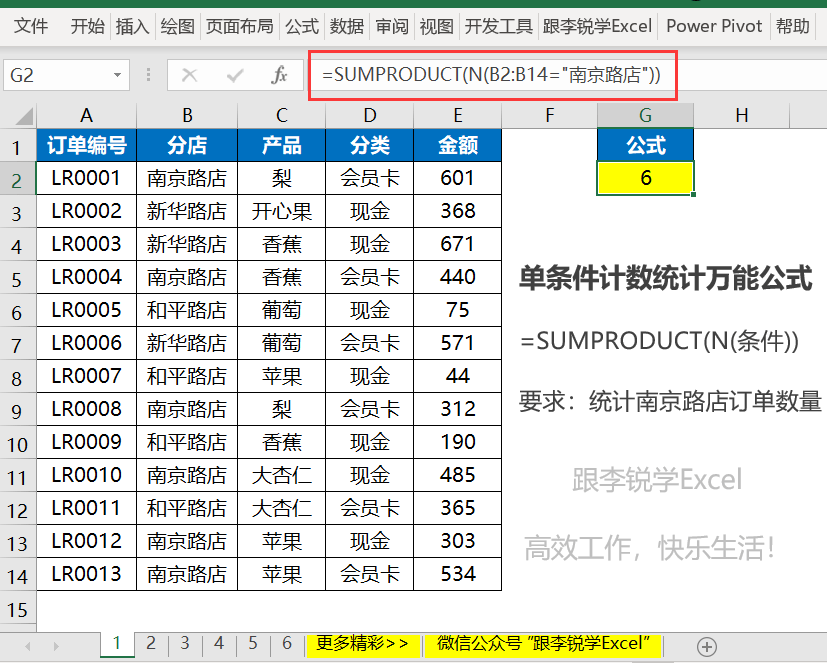Screen dimensions: 827x663
Task: Switch to the 开发工具 ribbon tab
Action: tap(496, 26)
